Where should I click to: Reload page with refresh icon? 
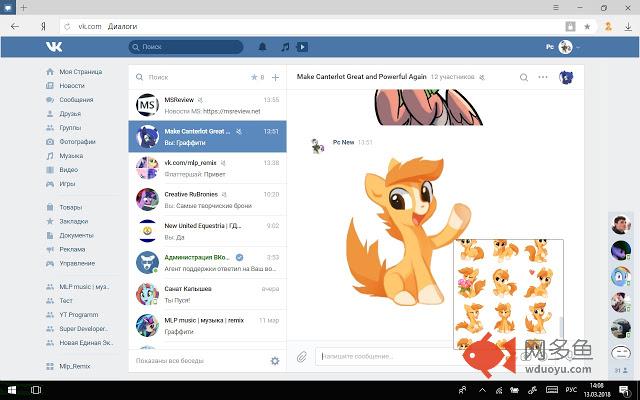point(67,27)
